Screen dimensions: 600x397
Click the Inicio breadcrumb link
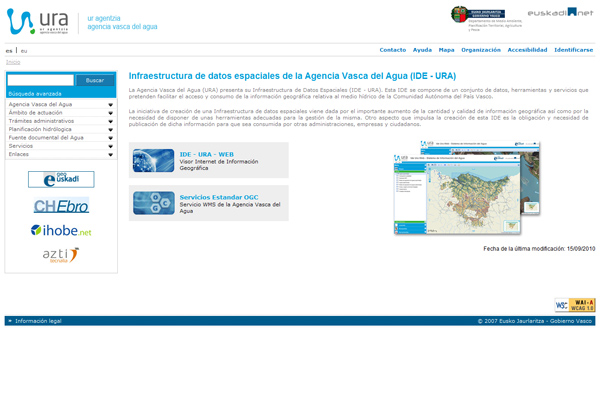point(13,62)
